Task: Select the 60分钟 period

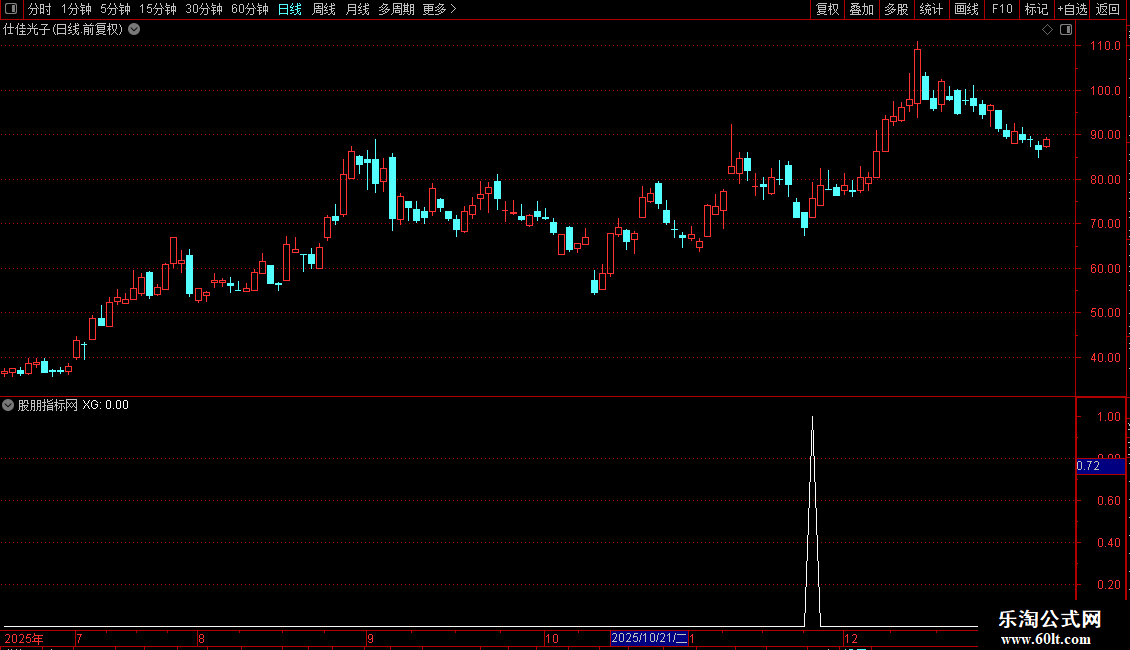Action: pyautogui.click(x=249, y=9)
